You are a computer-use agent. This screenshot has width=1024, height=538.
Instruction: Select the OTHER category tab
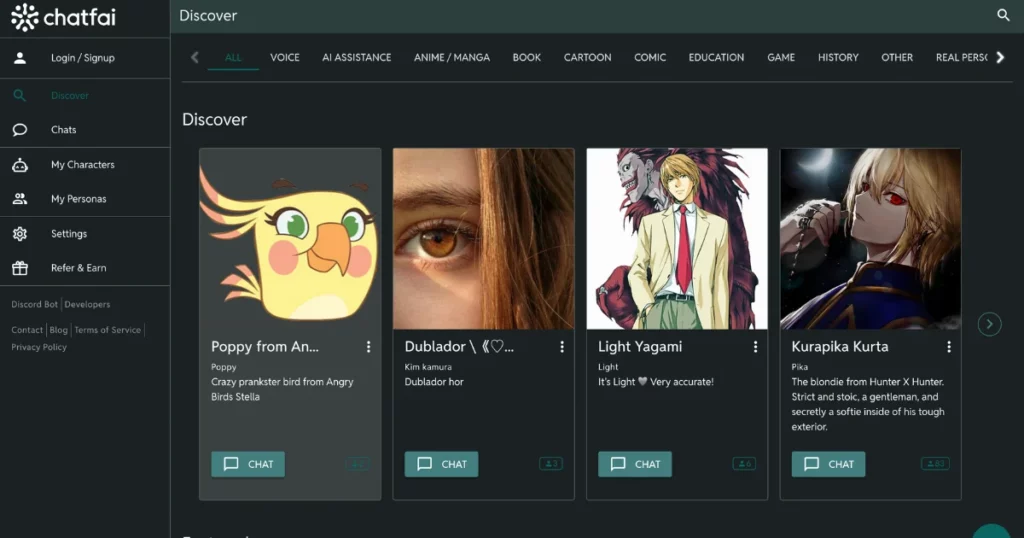coord(897,57)
